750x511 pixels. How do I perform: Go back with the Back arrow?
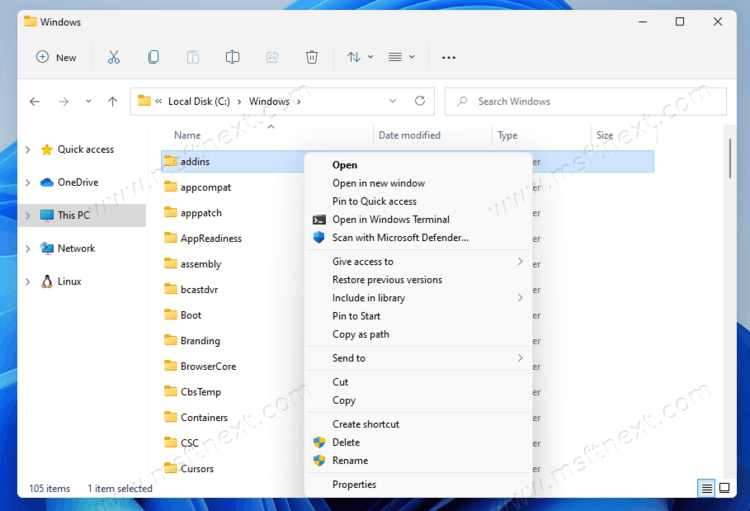click(x=34, y=101)
